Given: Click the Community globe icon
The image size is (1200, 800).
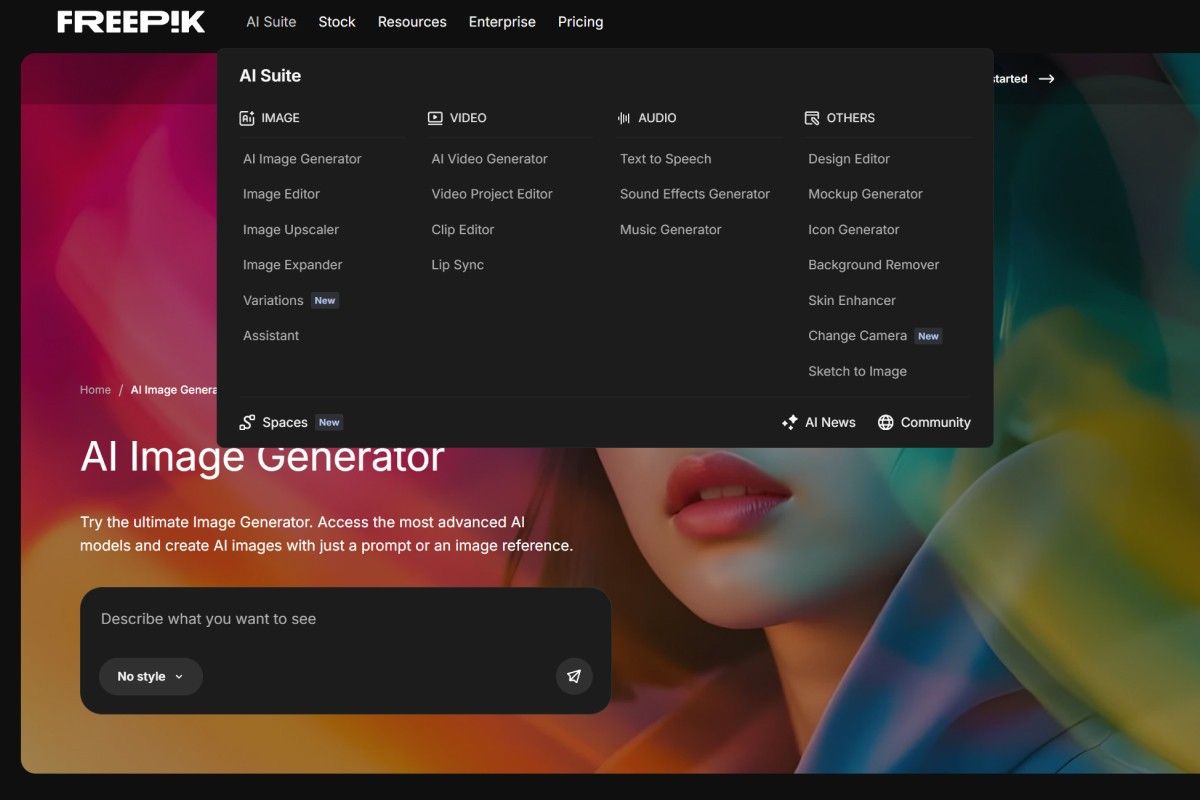Looking at the screenshot, I should (885, 423).
